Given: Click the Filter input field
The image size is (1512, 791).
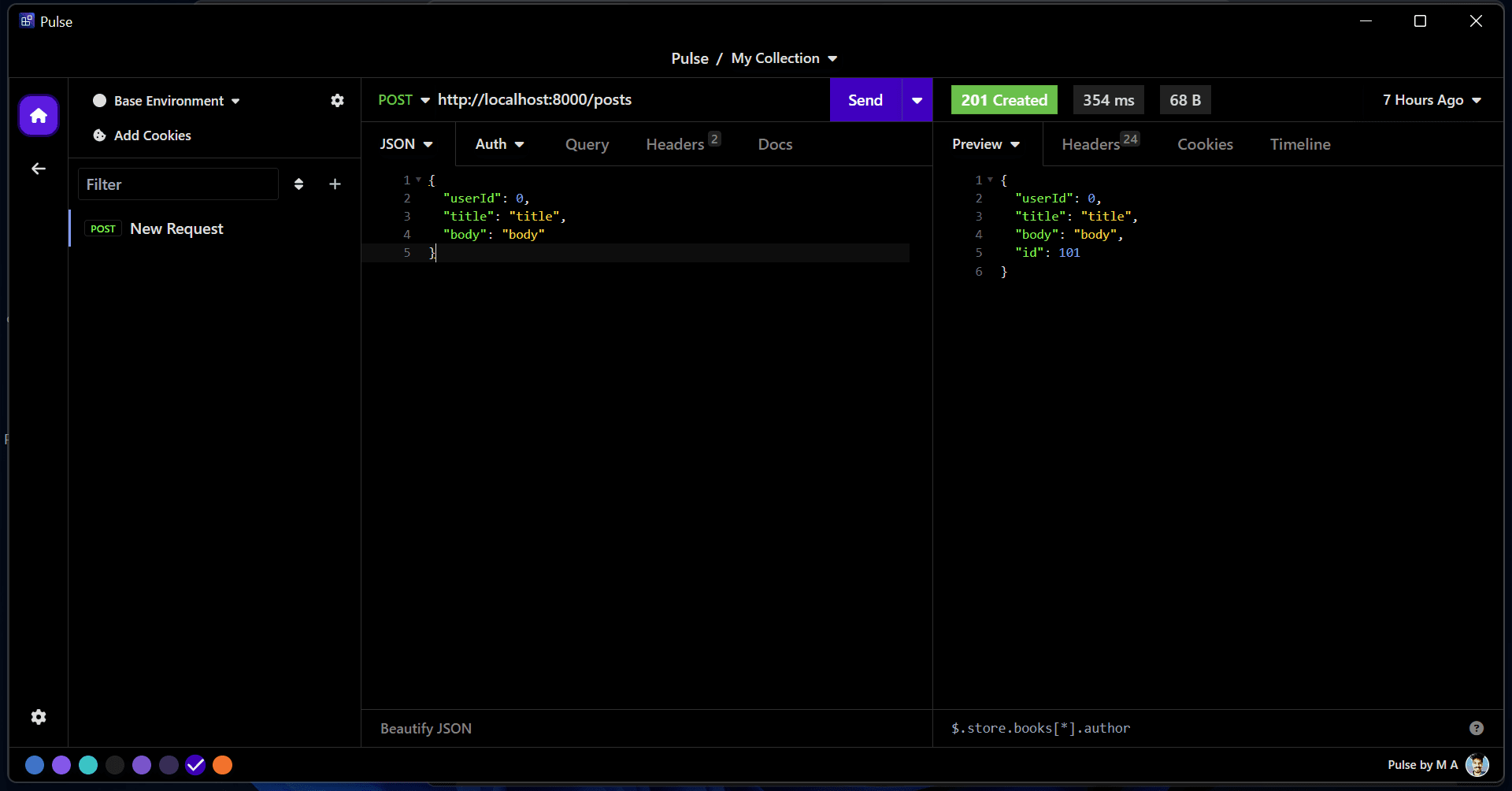Looking at the screenshot, I should 177,184.
